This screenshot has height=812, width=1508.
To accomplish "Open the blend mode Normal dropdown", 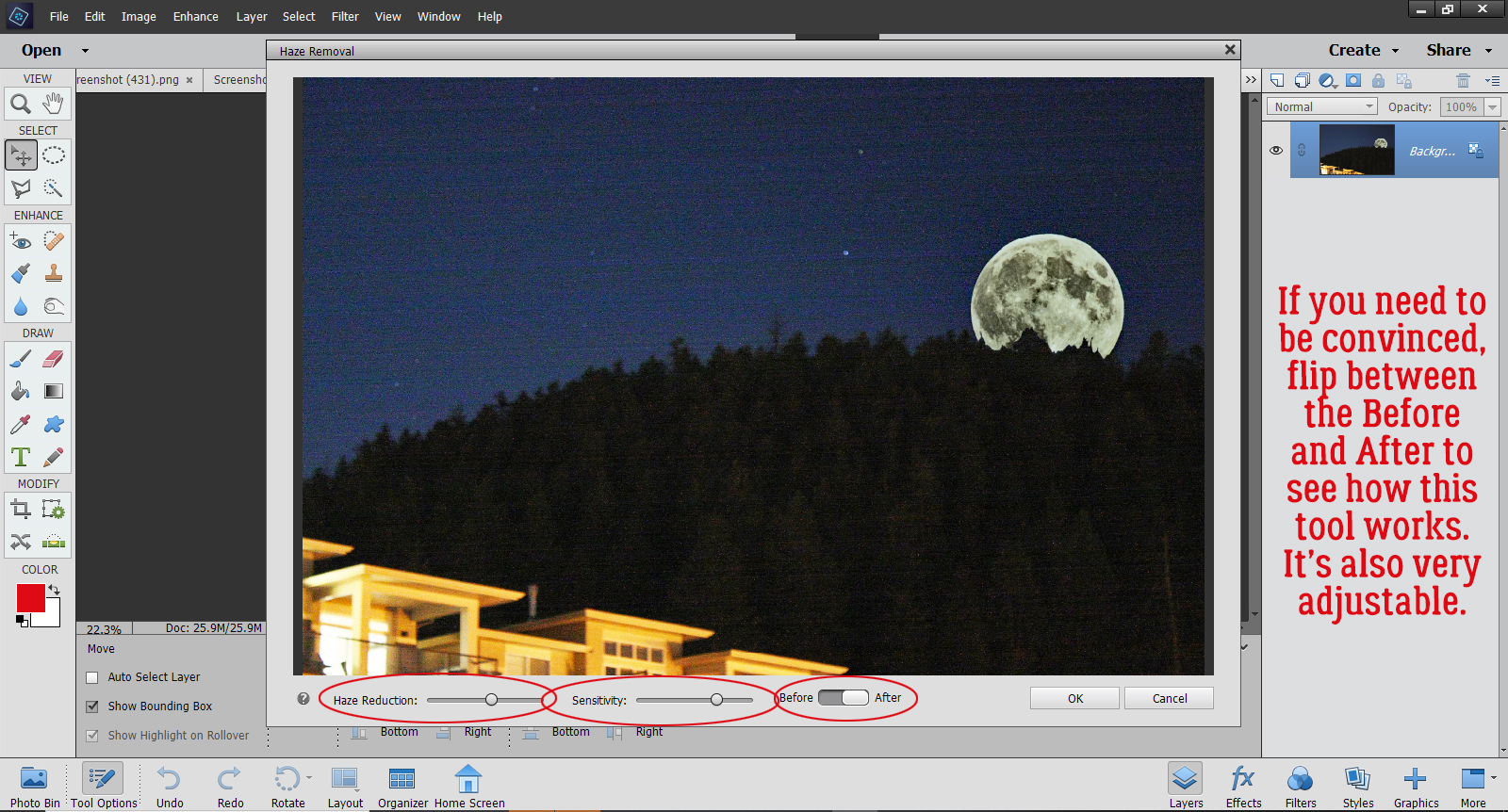I will (1321, 107).
